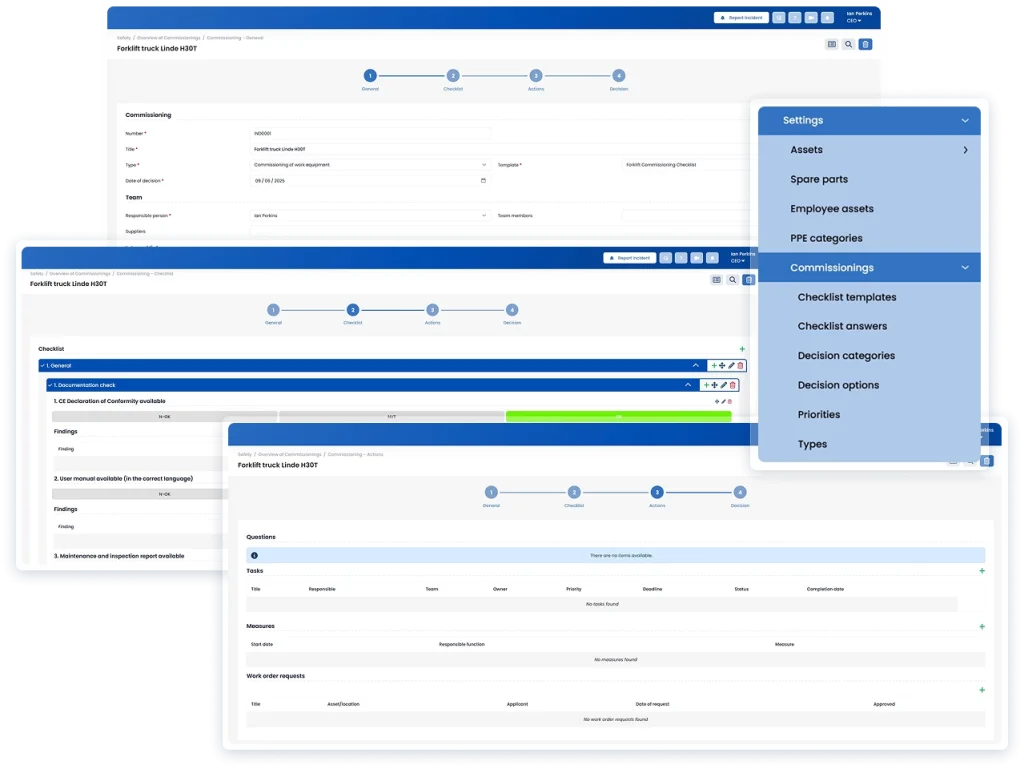
Task: Edit the '1. General' checklist section pencil icon
Action: coord(731,366)
